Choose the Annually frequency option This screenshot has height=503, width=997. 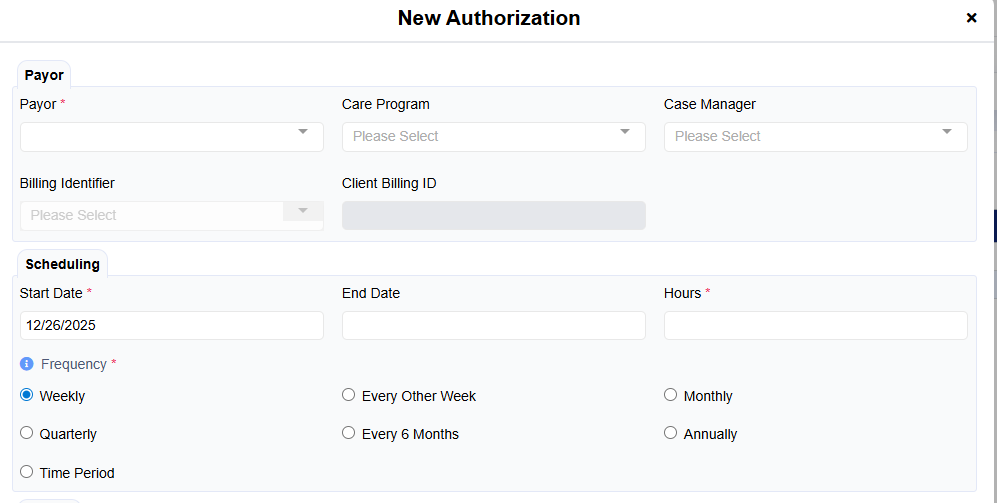(671, 433)
